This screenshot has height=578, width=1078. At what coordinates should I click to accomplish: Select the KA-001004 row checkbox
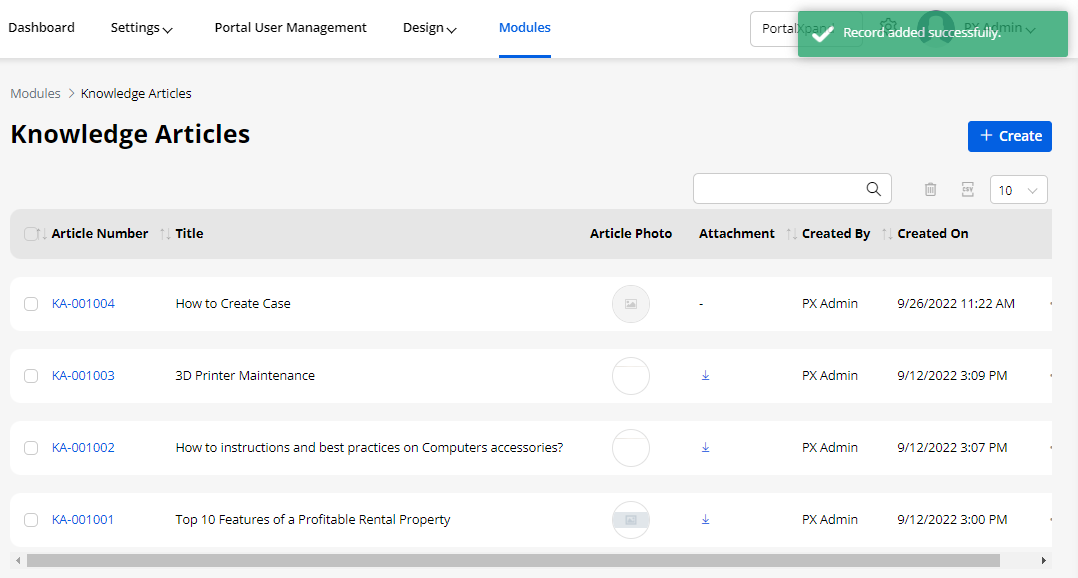[31, 304]
